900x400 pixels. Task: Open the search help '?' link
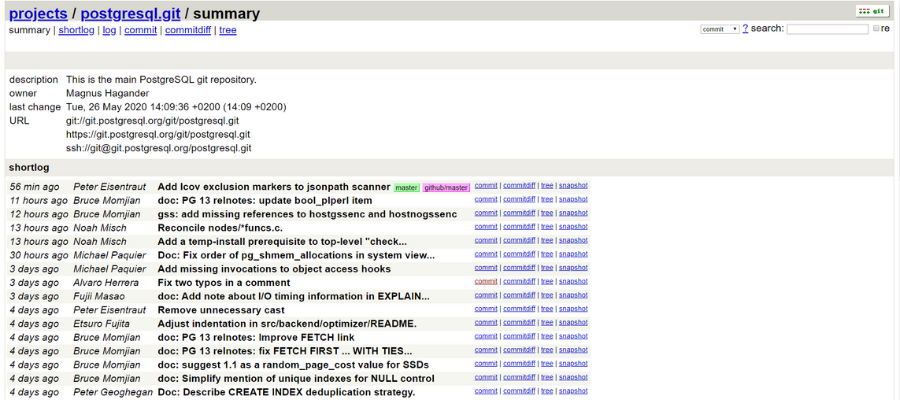pos(745,28)
